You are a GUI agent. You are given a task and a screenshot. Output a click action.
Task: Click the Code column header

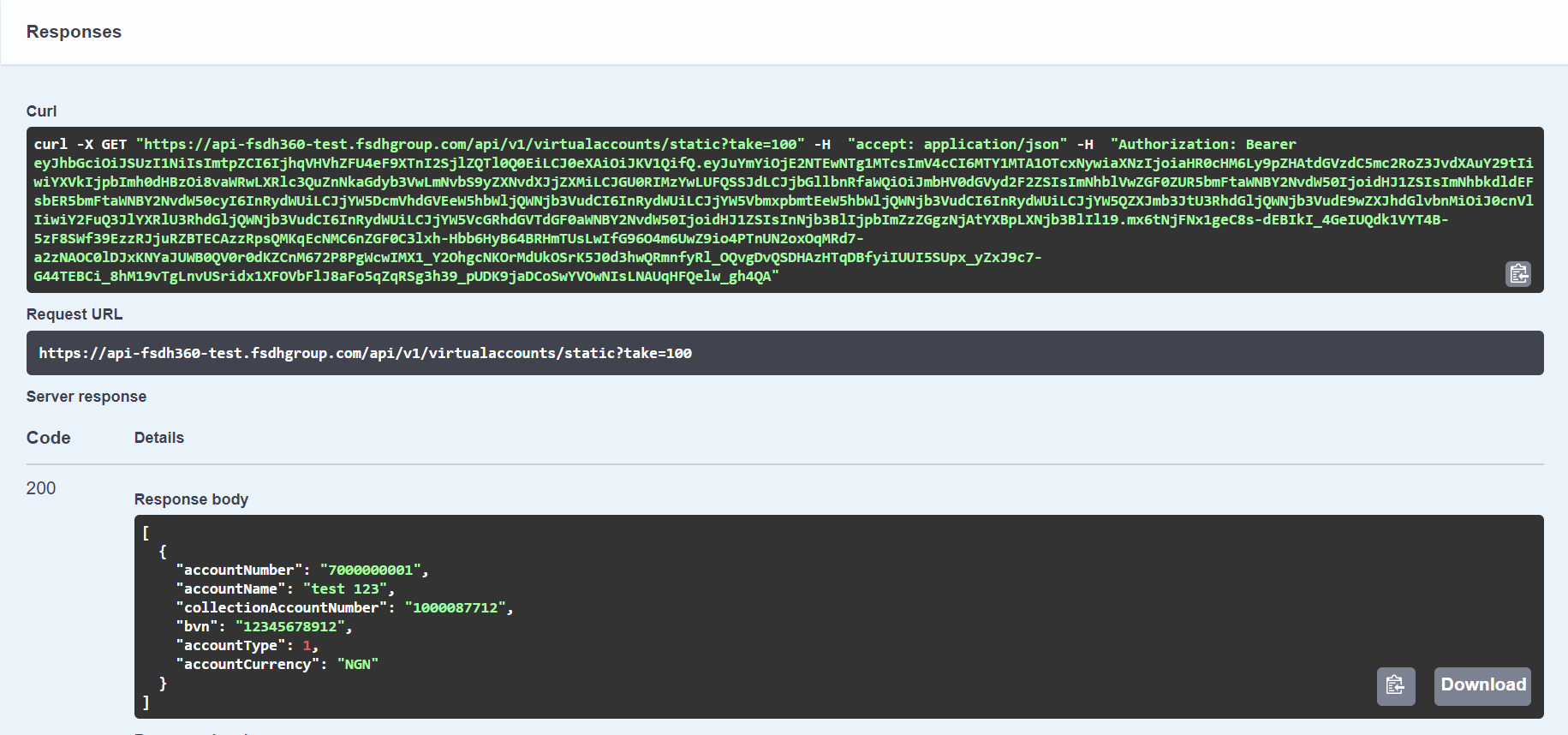49,438
